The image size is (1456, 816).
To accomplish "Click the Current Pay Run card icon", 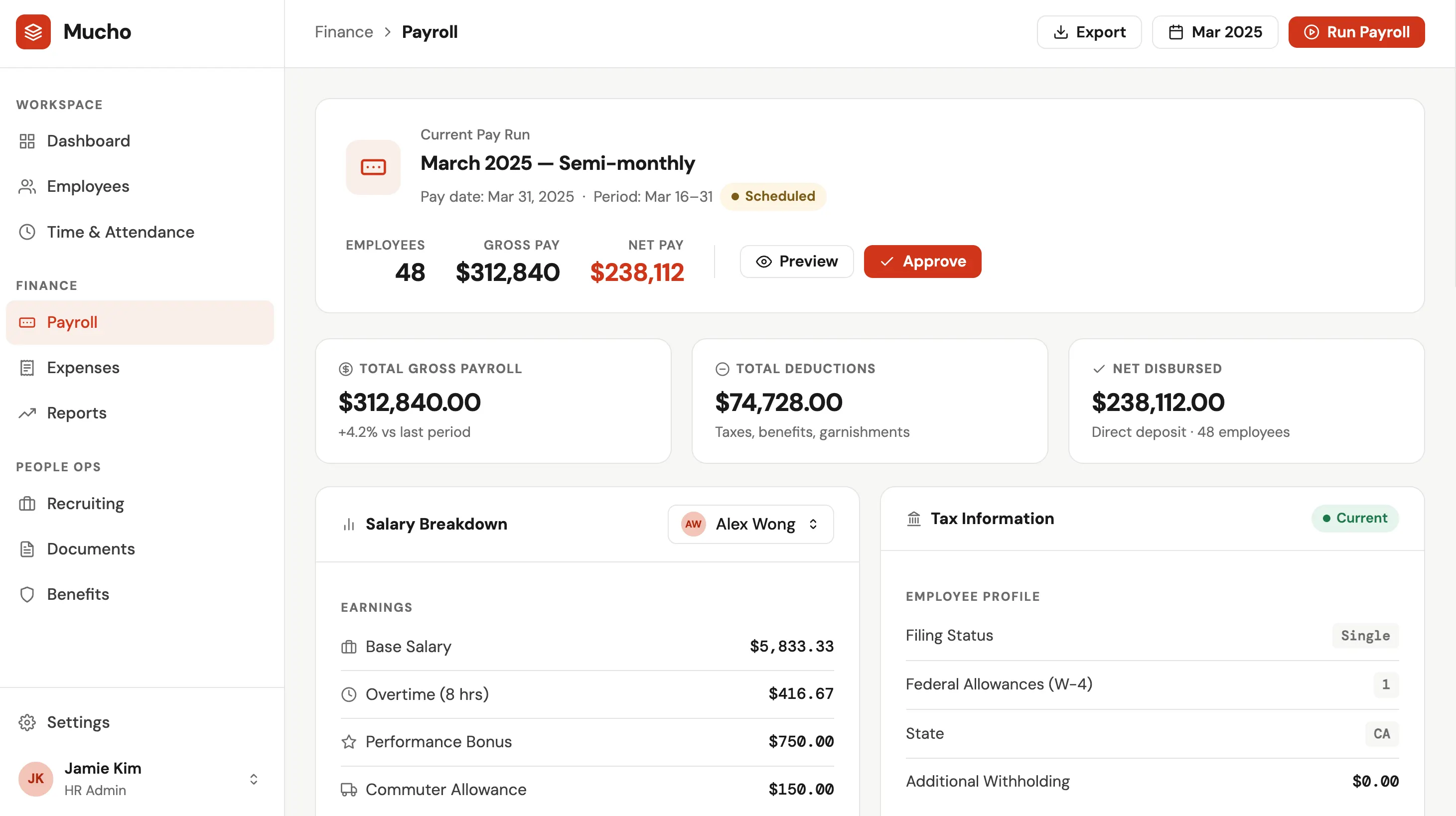I will (x=373, y=167).
